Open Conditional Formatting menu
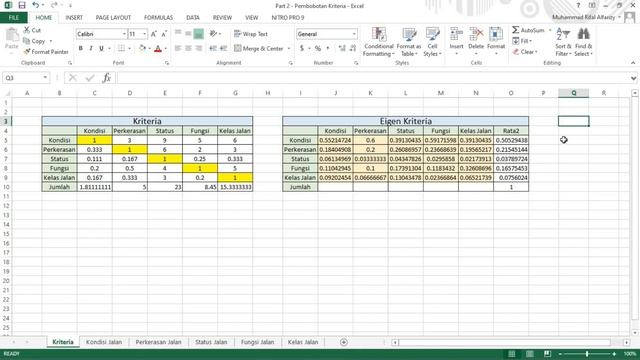Screen dimensions: 640x360 coord(379,42)
